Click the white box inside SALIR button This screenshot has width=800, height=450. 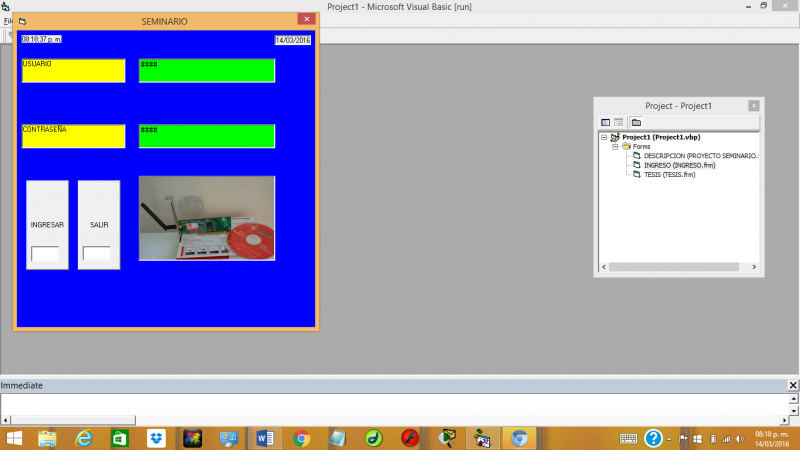(x=96, y=253)
